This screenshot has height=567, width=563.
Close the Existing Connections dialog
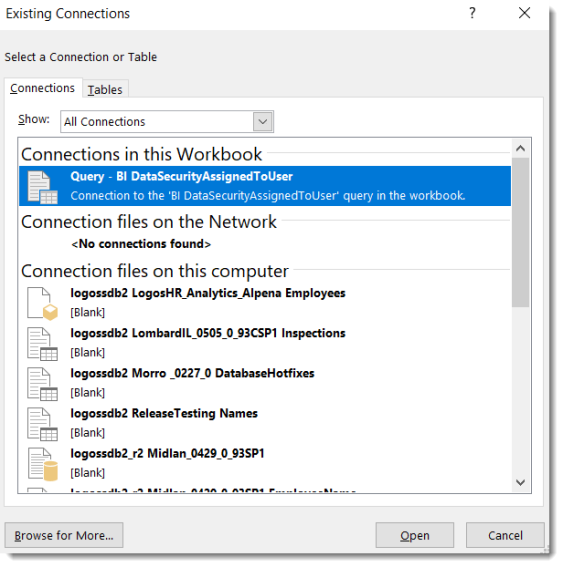tap(524, 13)
